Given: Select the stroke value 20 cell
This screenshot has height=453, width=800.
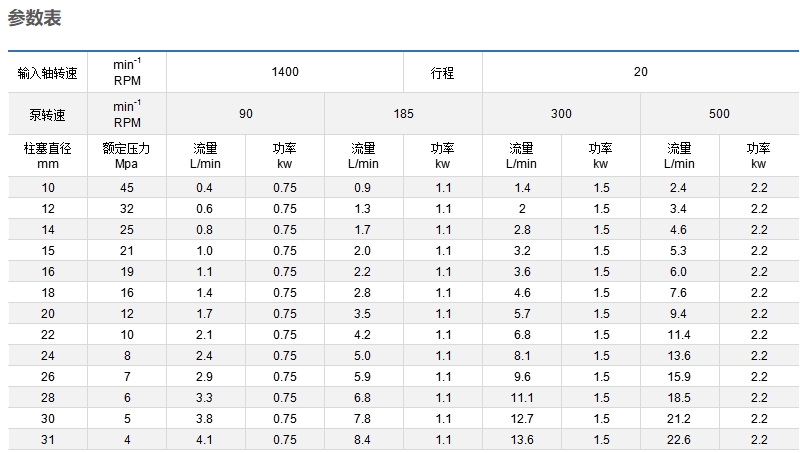Looking at the screenshot, I should point(641,72).
